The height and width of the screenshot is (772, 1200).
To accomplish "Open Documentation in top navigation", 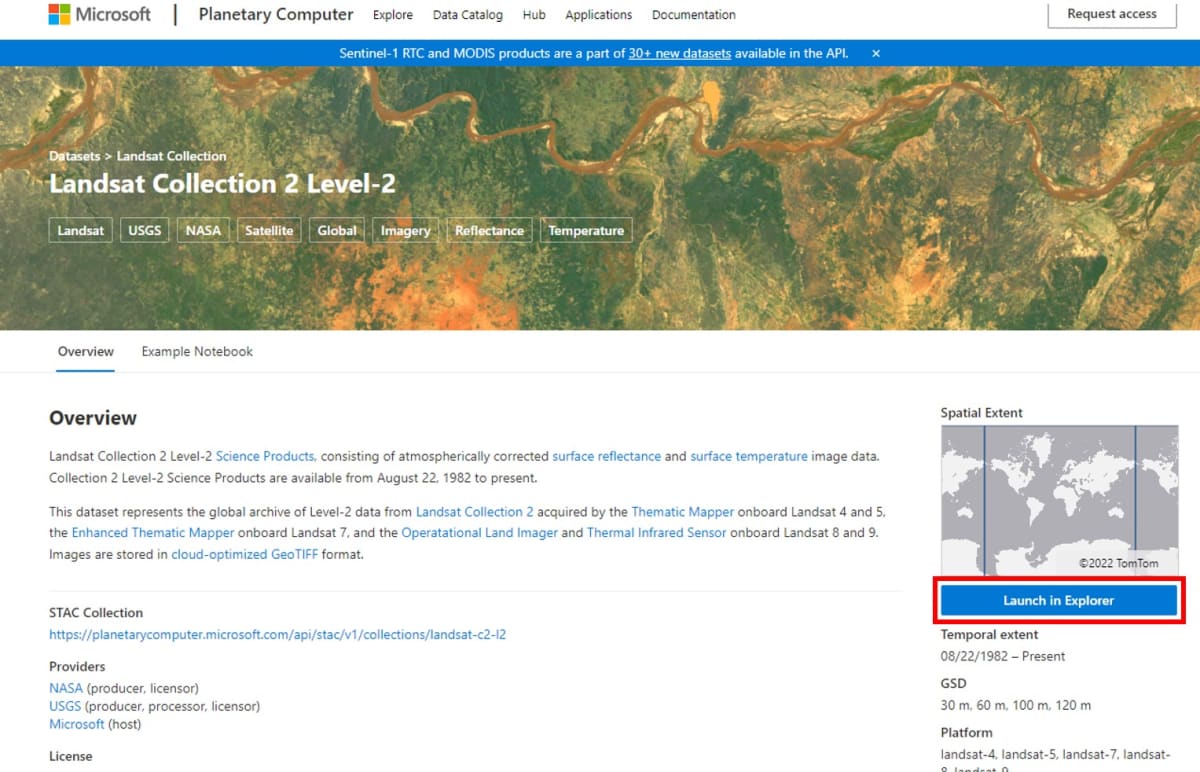I will [694, 15].
